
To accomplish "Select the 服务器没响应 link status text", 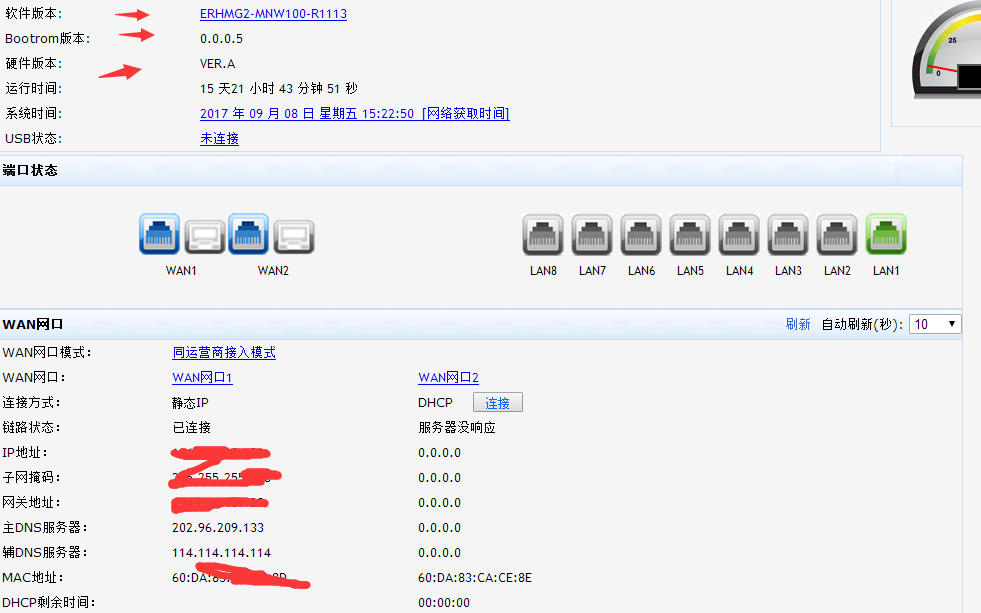I will pyautogui.click(x=457, y=428).
